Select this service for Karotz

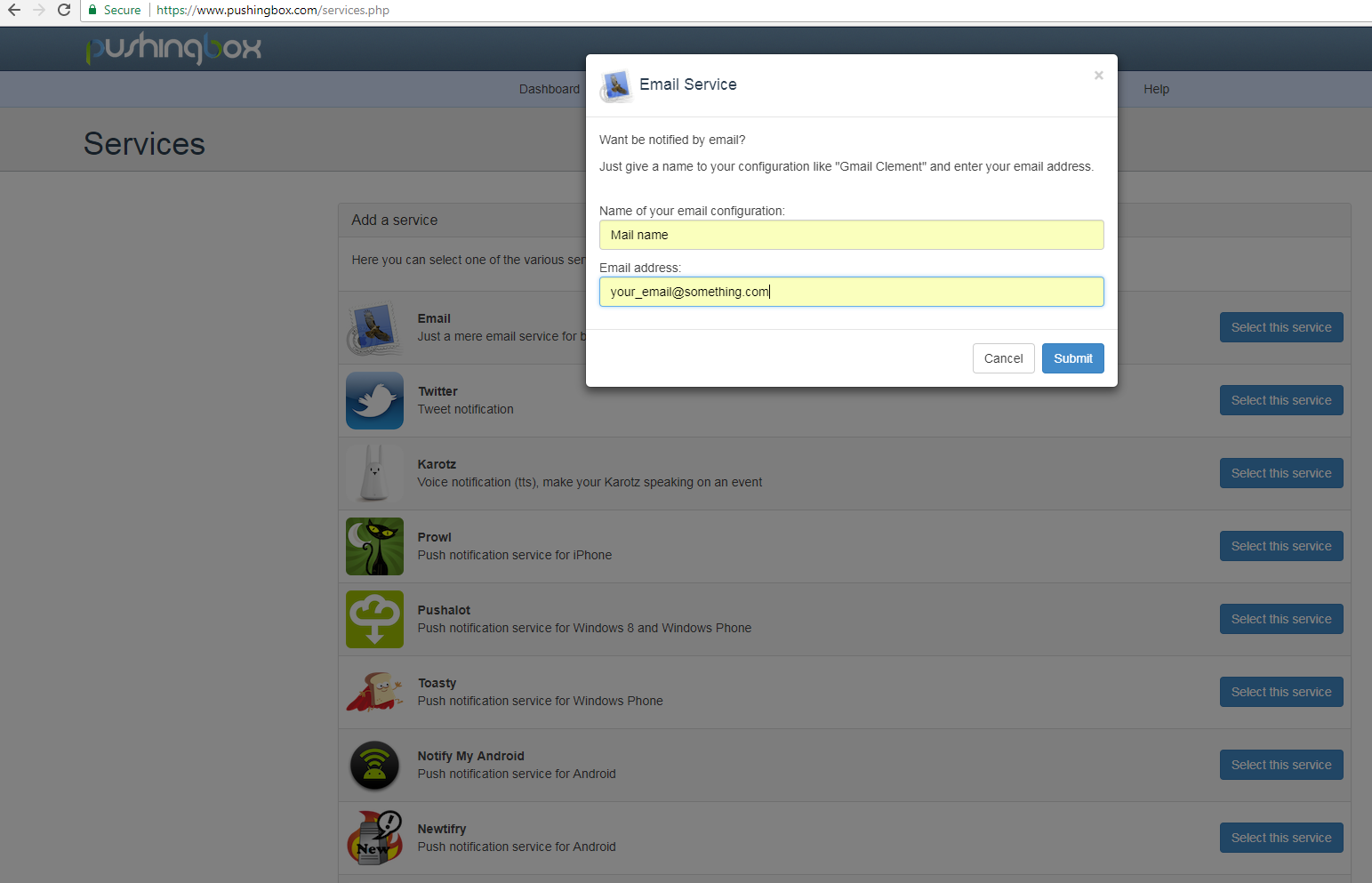(x=1281, y=473)
